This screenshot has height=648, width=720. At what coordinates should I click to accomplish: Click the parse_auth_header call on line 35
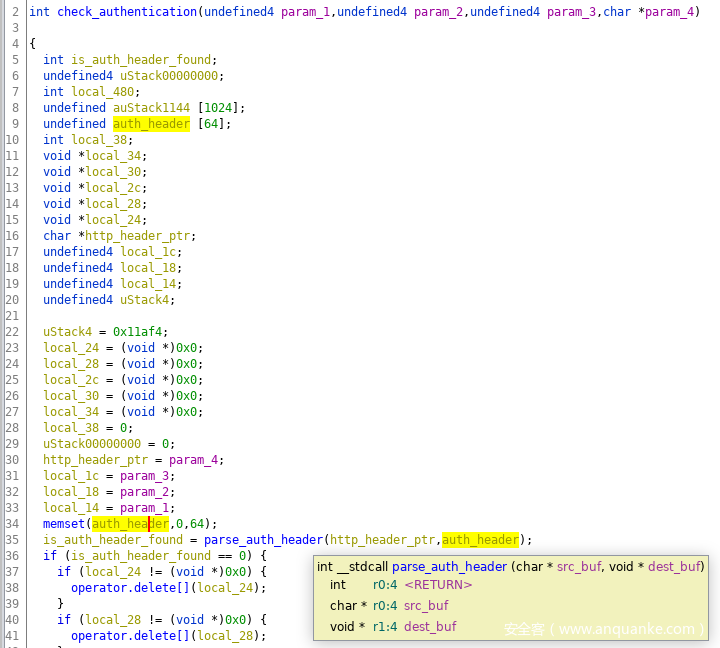point(263,540)
